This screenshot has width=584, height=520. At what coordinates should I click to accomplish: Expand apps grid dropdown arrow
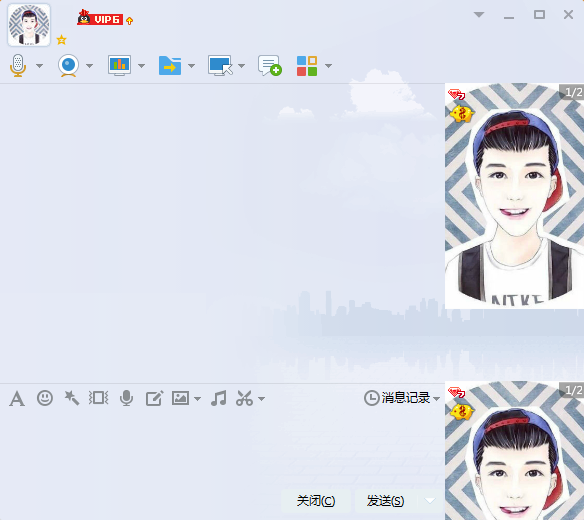328,66
